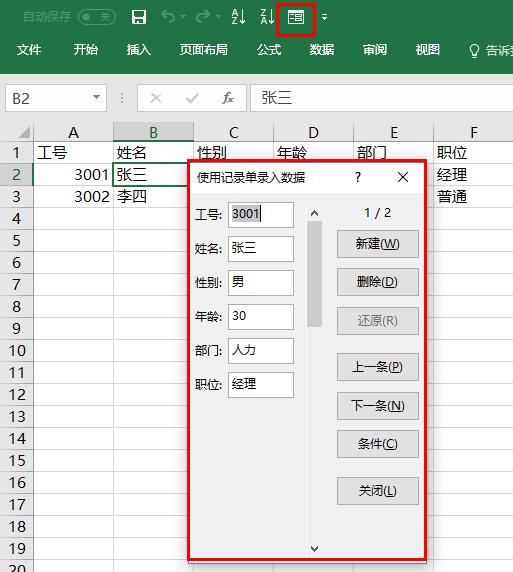
Task: Expand the Redo history dropdown arrow
Action: (x=218, y=16)
